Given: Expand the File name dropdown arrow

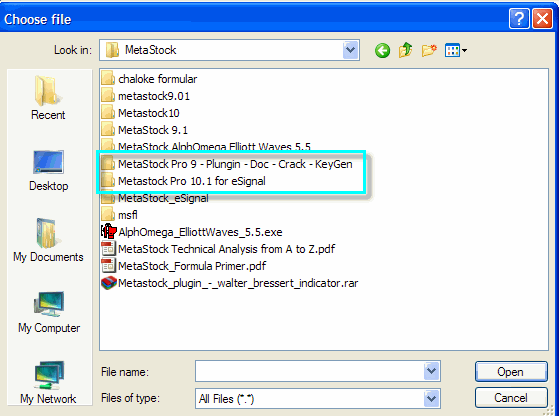Looking at the screenshot, I should click(x=431, y=371).
